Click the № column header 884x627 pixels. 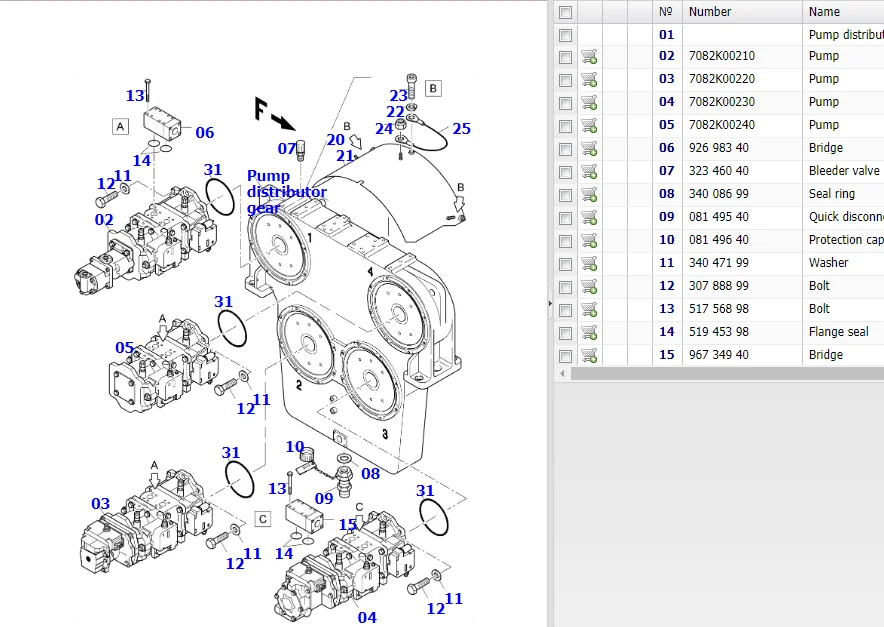click(x=666, y=12)
